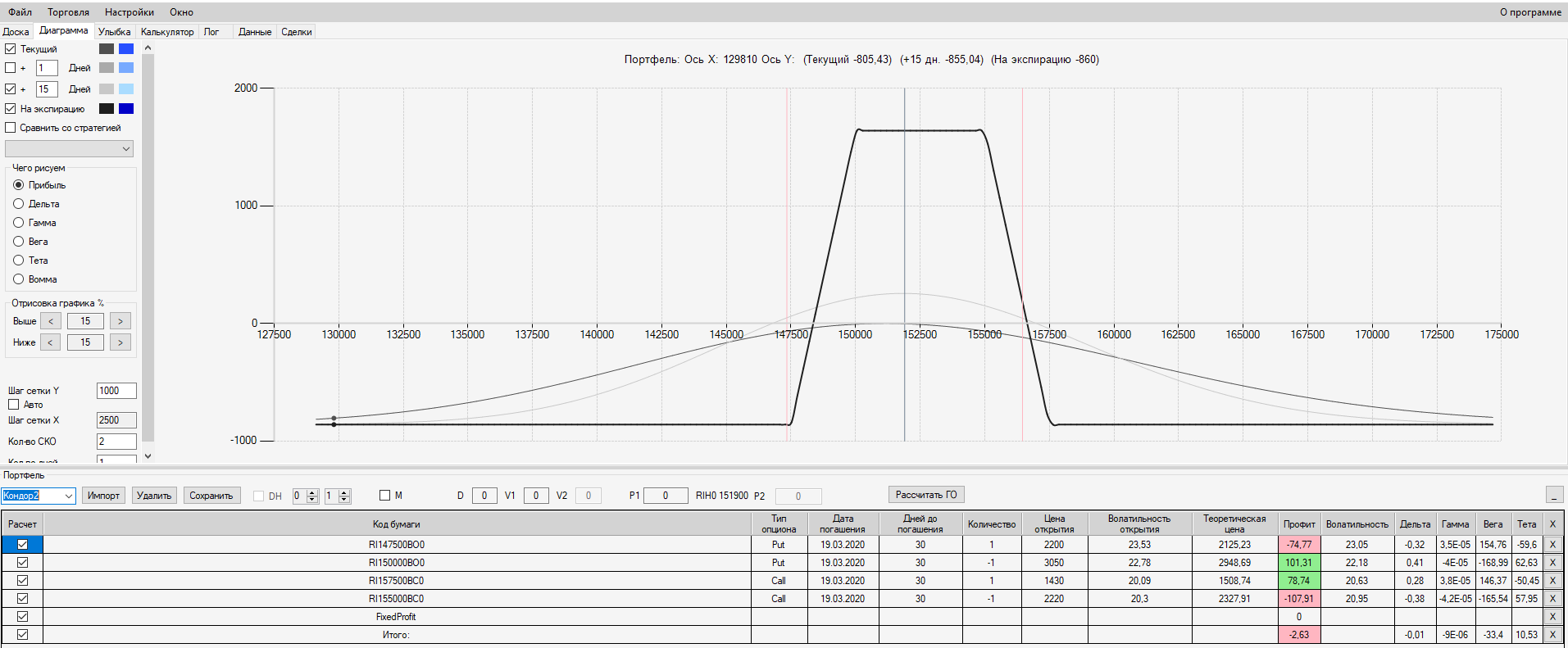
Task: Increase the Выше percentage with the right arrow
Action: [x=120, y=321]
